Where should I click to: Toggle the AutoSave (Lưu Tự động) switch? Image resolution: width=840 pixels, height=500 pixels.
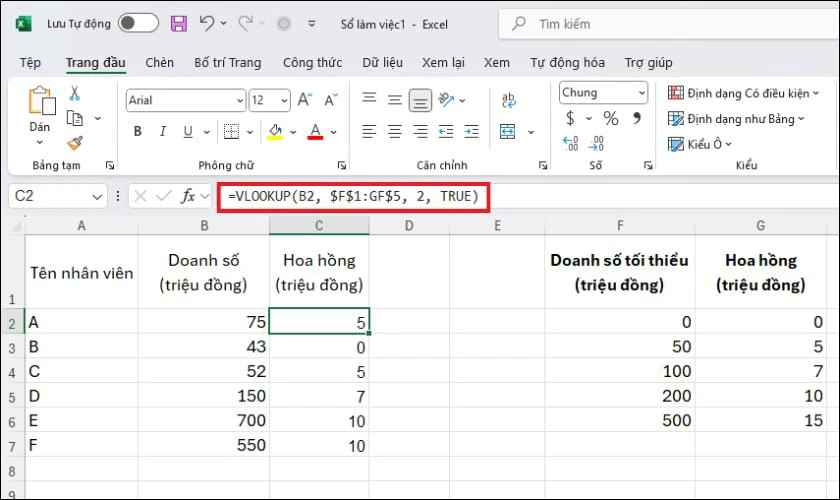click(x=138, y=24)
